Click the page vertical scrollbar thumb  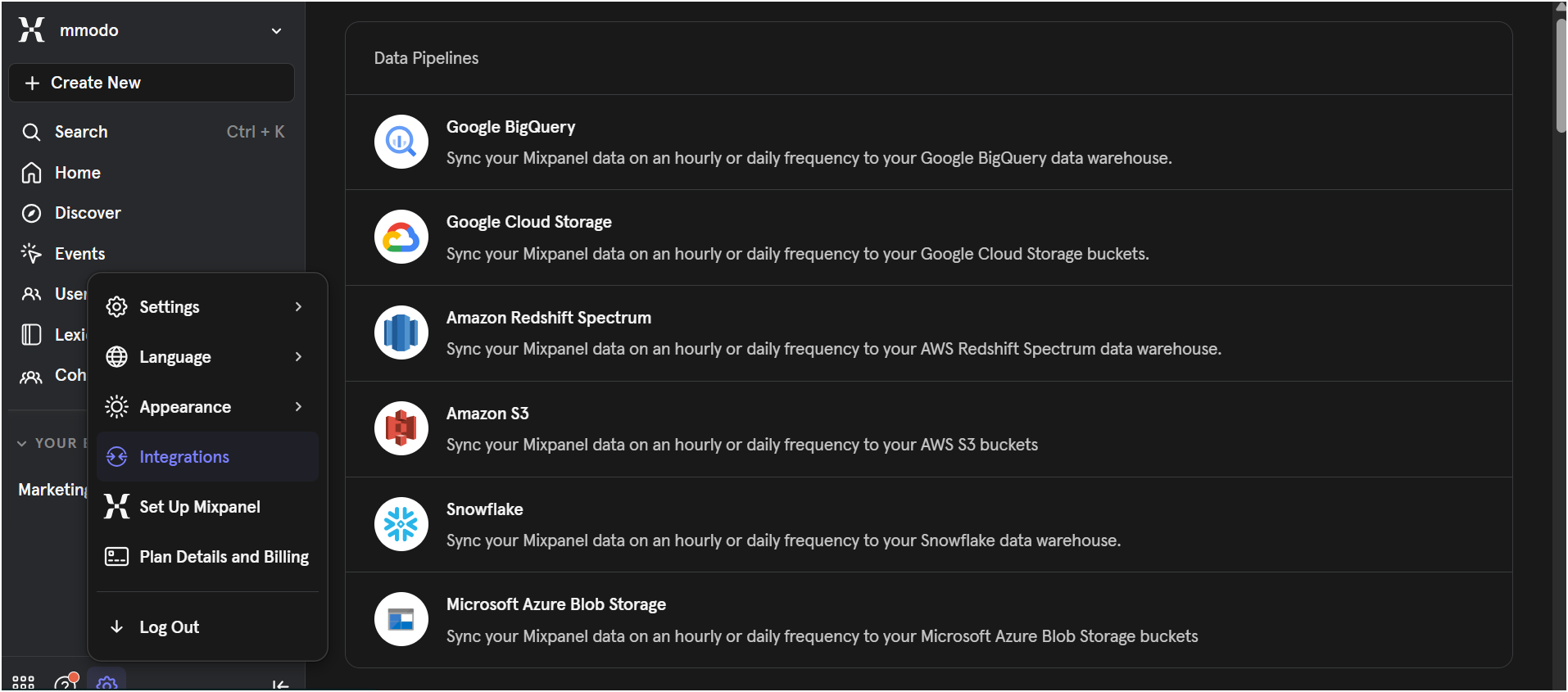pos(1561,74)
